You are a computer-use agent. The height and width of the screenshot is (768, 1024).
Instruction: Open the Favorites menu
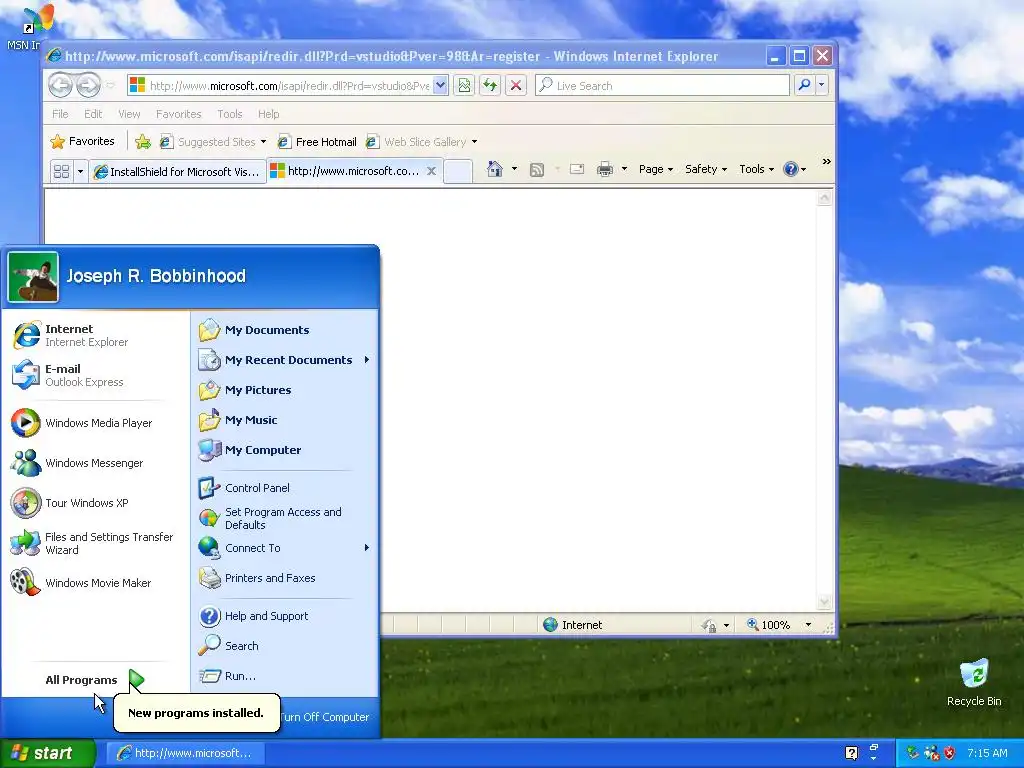pyautogui.click(x=178, y=114)
